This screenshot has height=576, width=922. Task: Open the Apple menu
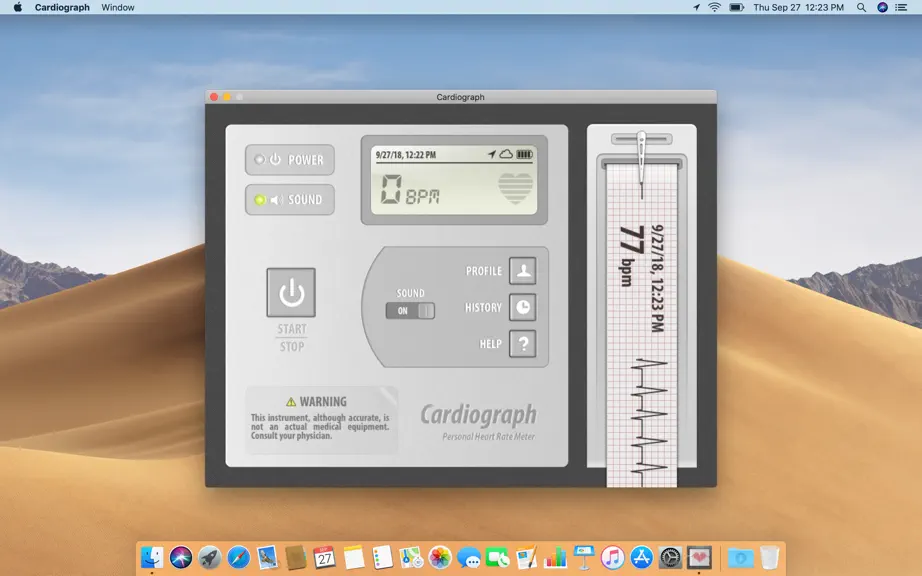18,7
